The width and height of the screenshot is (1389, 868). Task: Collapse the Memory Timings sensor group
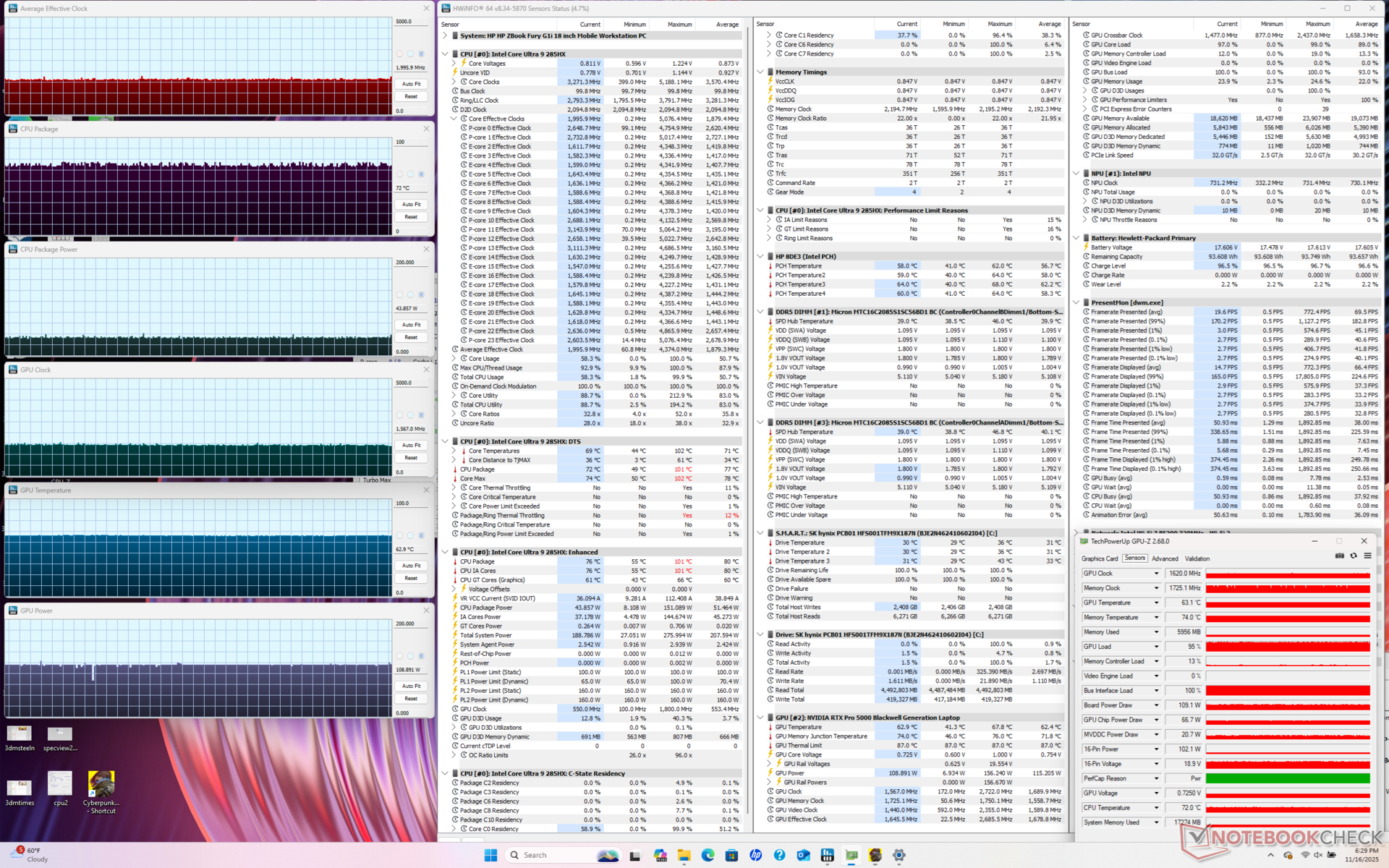[760, 72]
